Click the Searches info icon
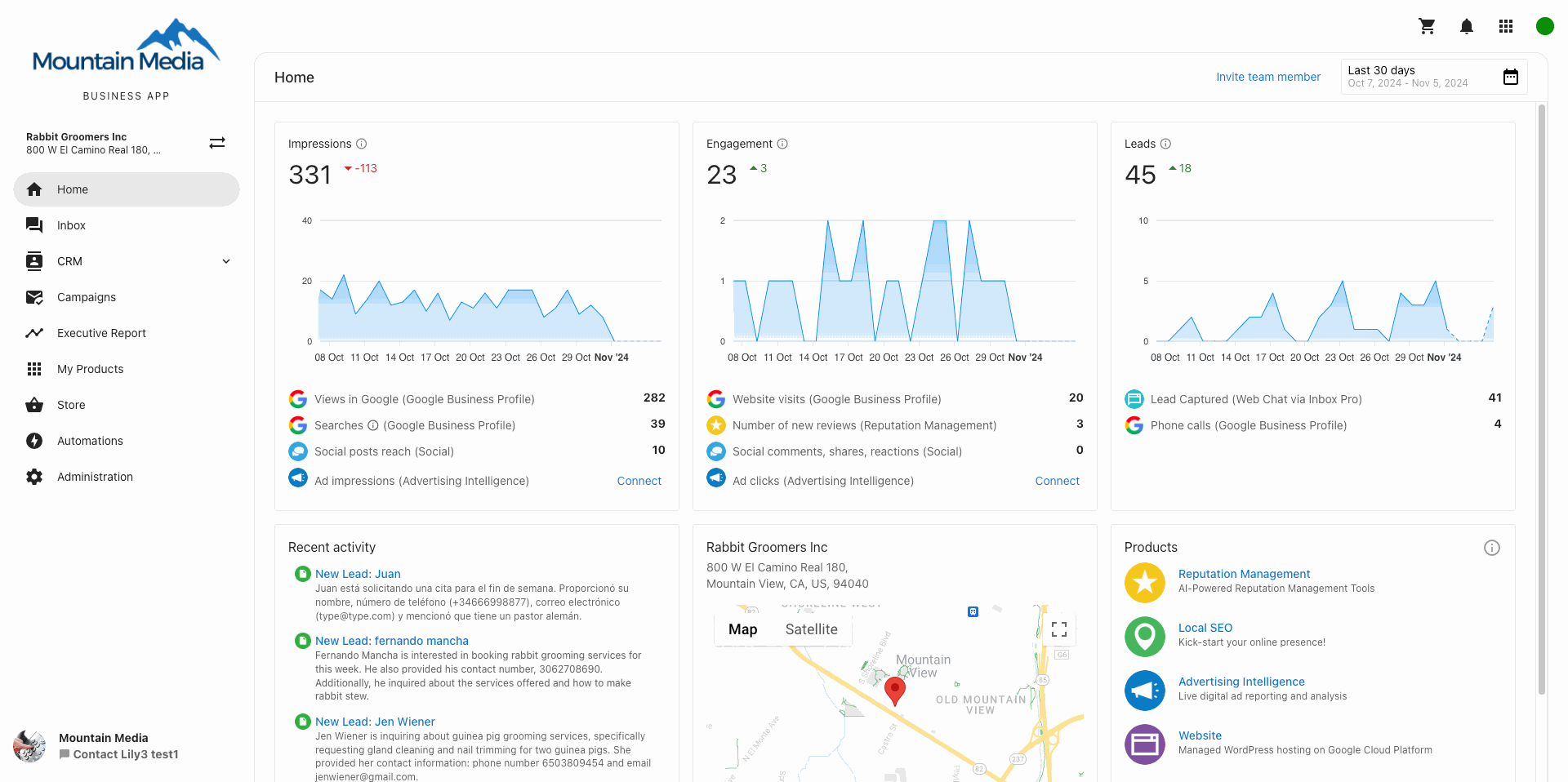The width and height of the screenshot is (1568, 782). (373, 425)
